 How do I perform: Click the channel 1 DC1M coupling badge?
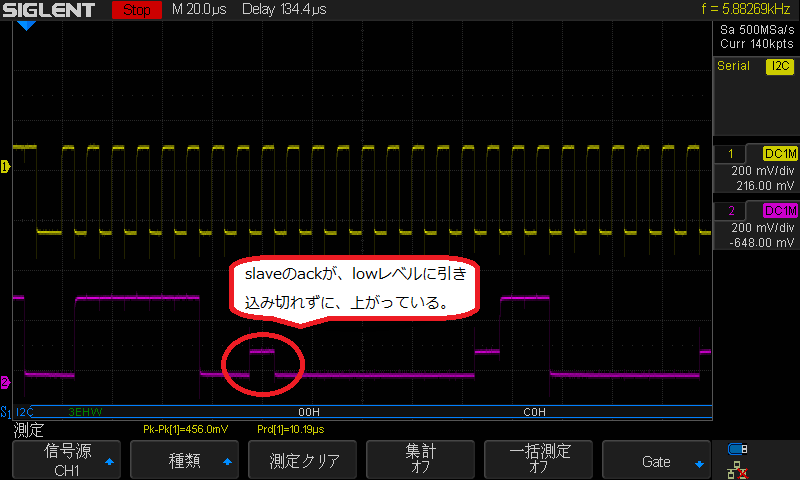pos(779,154)
